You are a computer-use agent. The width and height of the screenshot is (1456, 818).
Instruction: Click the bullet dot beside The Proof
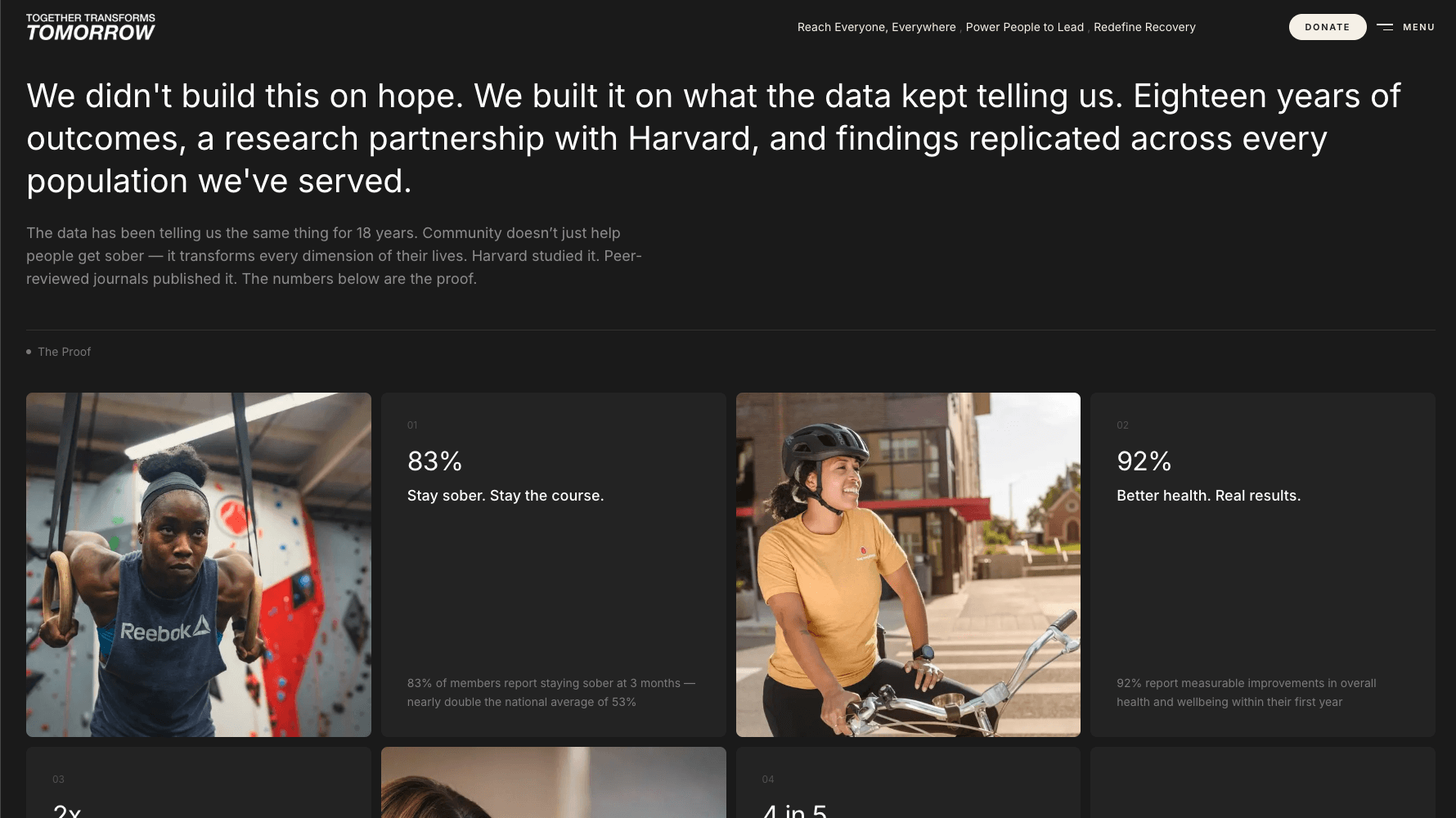(29, 352)
